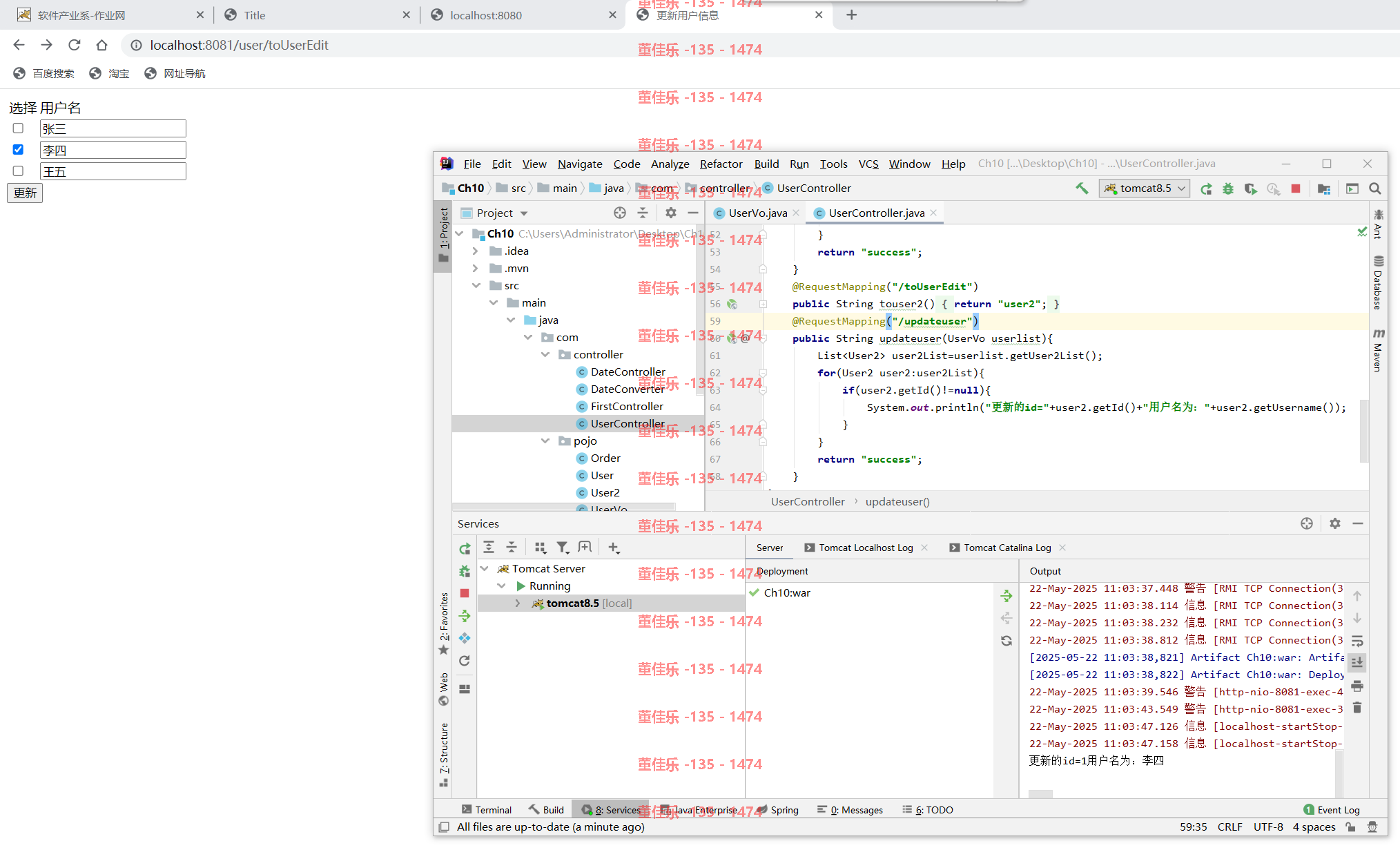Click the UTF-8 encoding status bar entry
The image size is (1400, 850).
point(1268,827)
